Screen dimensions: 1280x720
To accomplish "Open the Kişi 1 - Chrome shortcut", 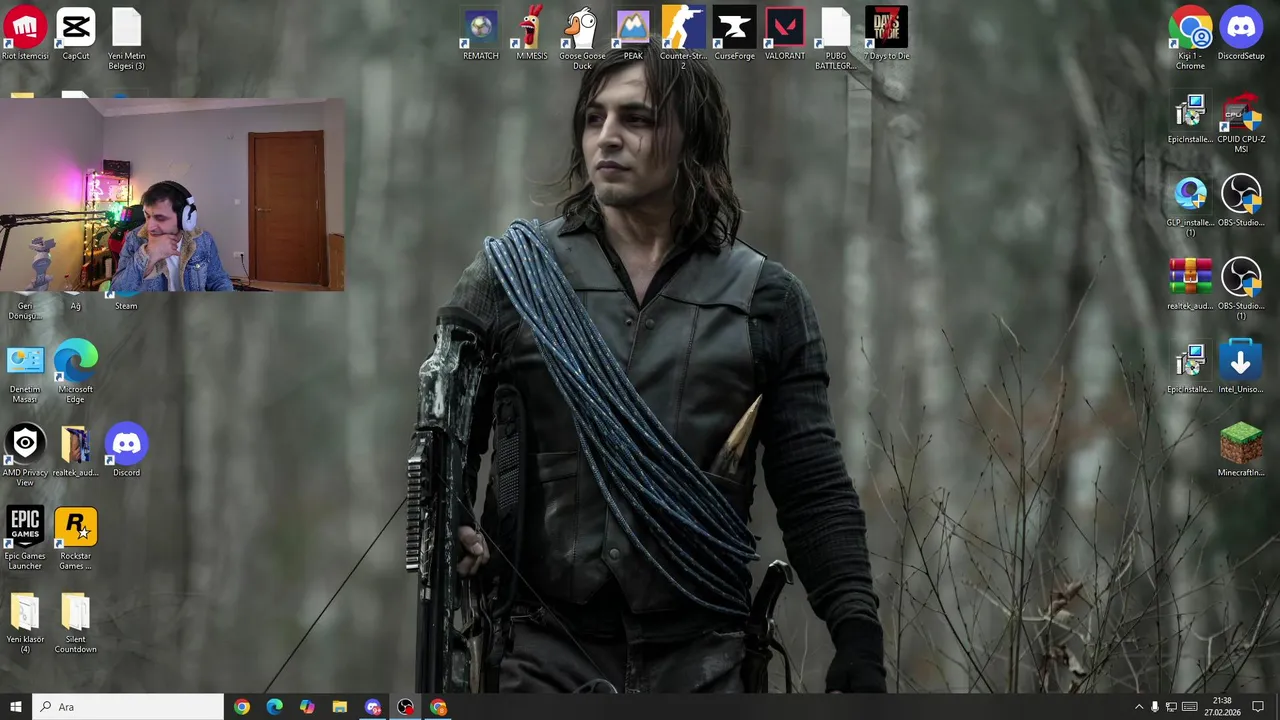I will (x=1190, y=39).
